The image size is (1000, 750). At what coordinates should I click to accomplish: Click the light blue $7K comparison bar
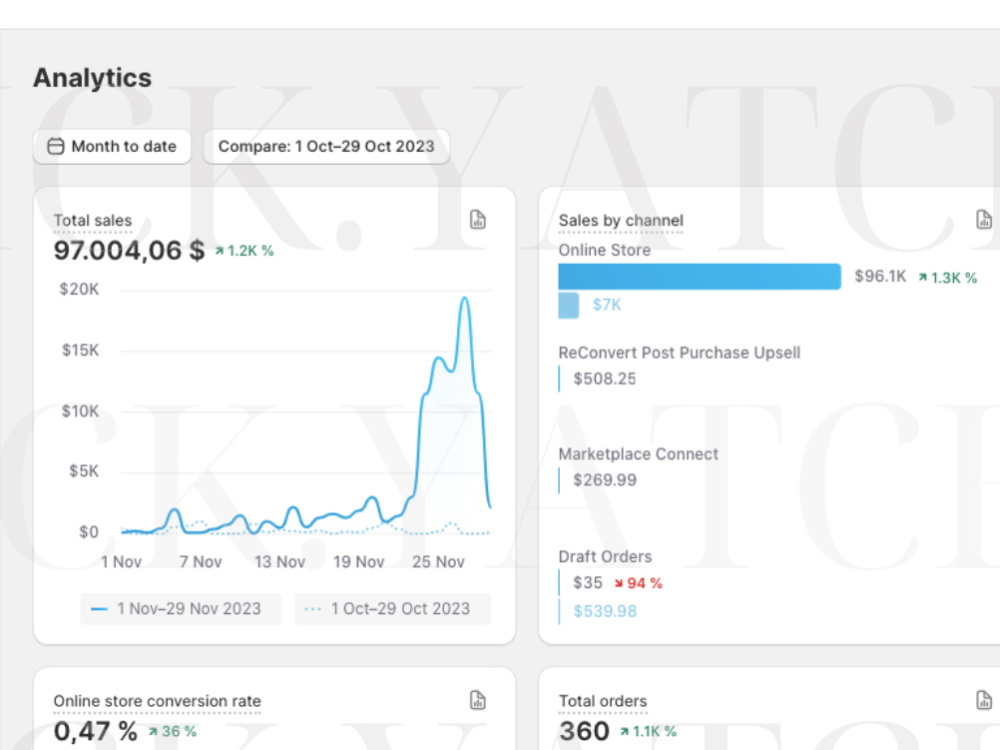[x=569, y=305]
